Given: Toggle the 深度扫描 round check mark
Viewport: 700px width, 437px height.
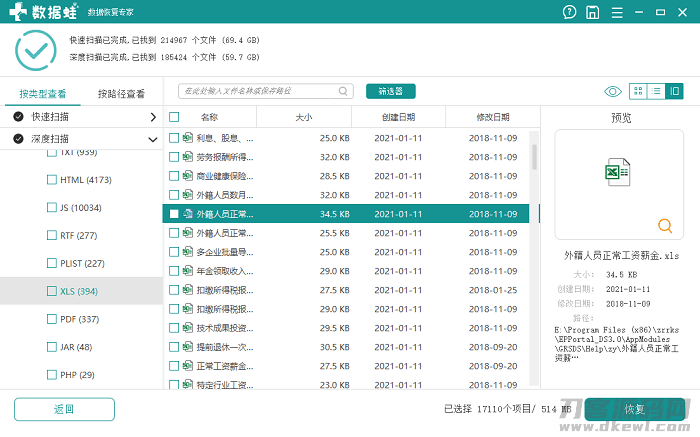Looking at the screenshot, I should (18, 139).
